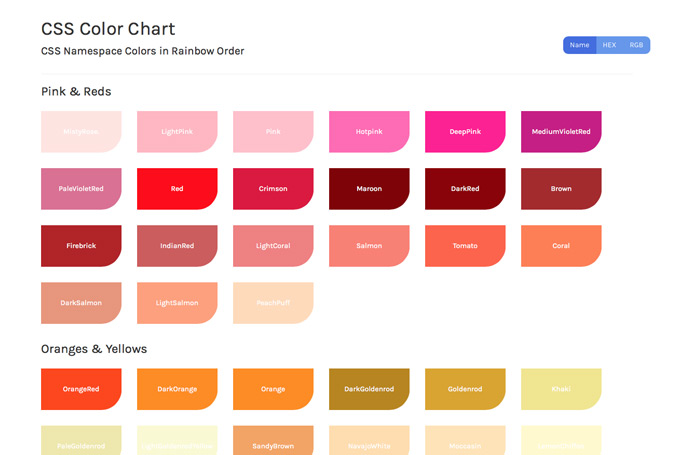Select the Tomato swatch
Screen dimensions: 680x455
point(465,246)
